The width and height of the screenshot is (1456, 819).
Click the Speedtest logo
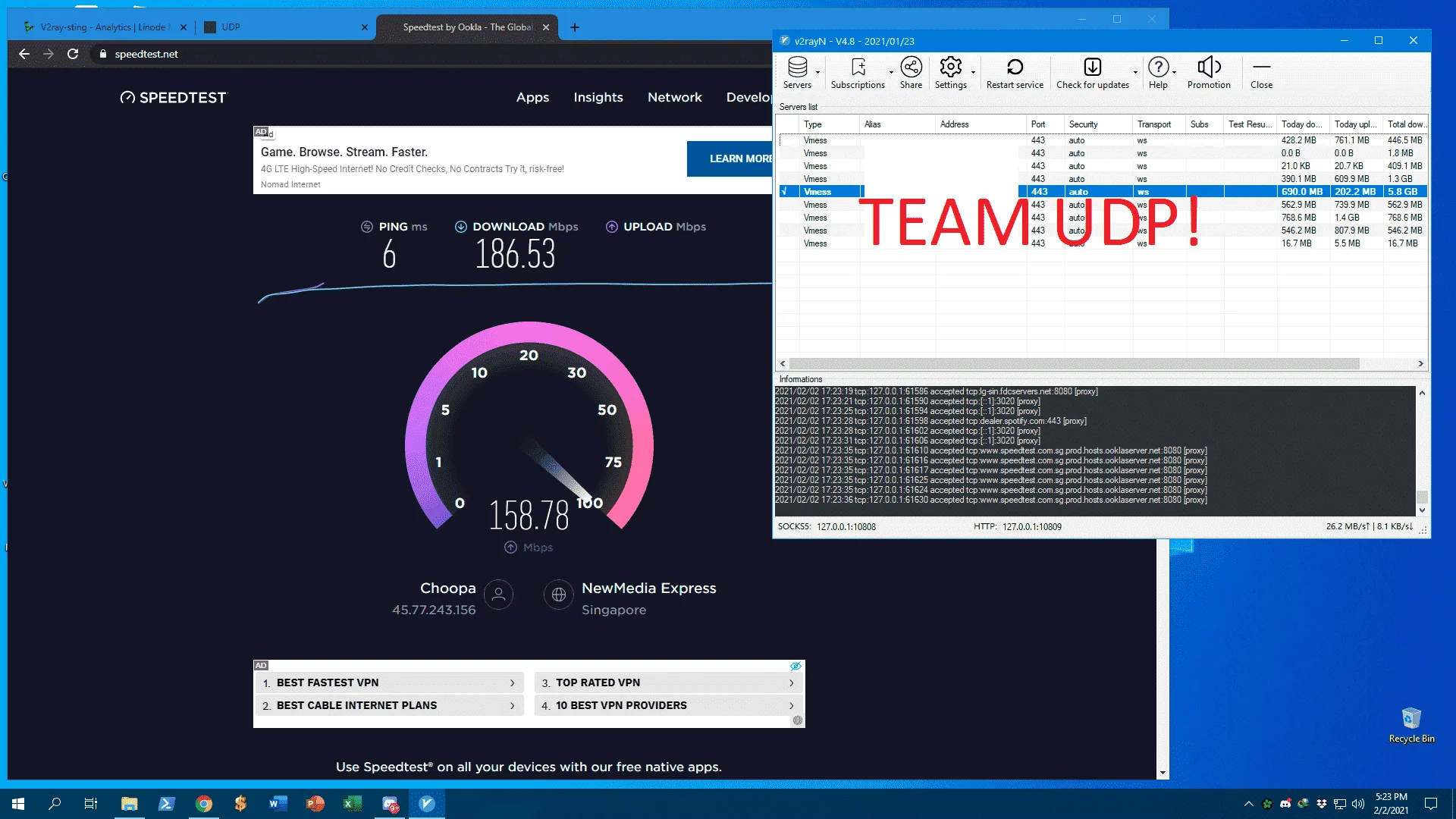(x=173, y=97)
